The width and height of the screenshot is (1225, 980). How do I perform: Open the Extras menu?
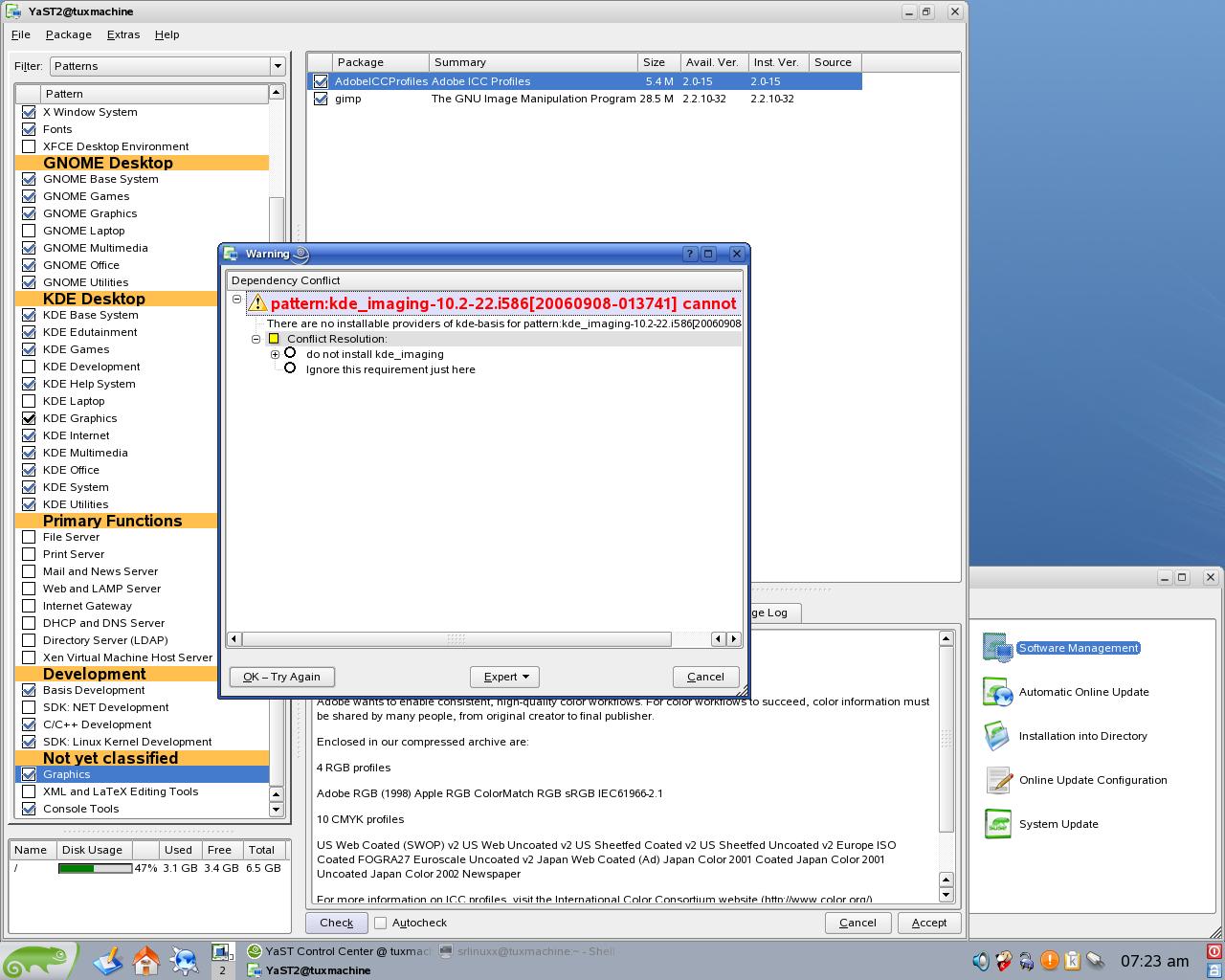[123, 34]
